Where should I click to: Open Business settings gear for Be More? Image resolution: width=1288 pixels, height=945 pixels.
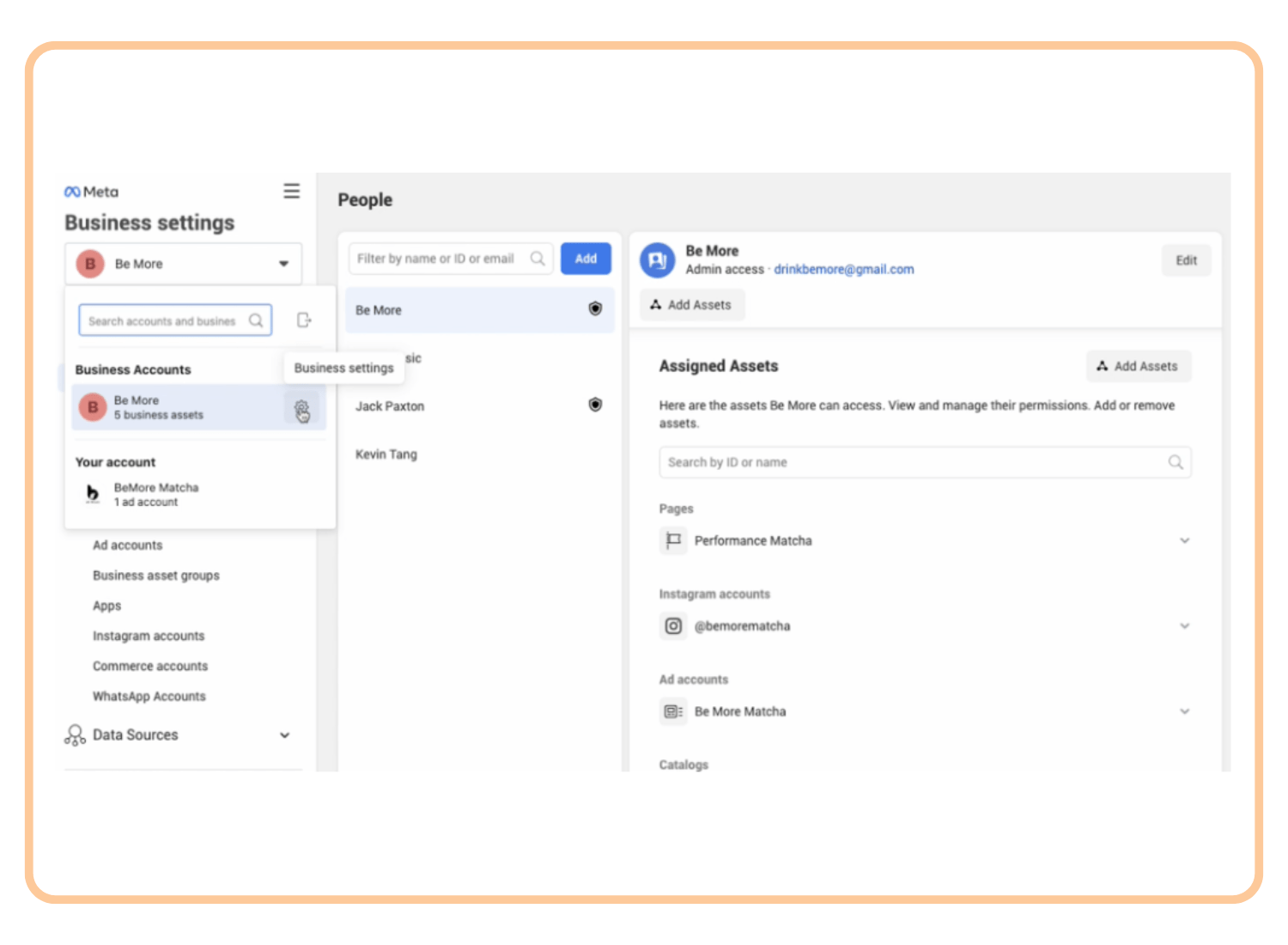click(x=301, y=408)
